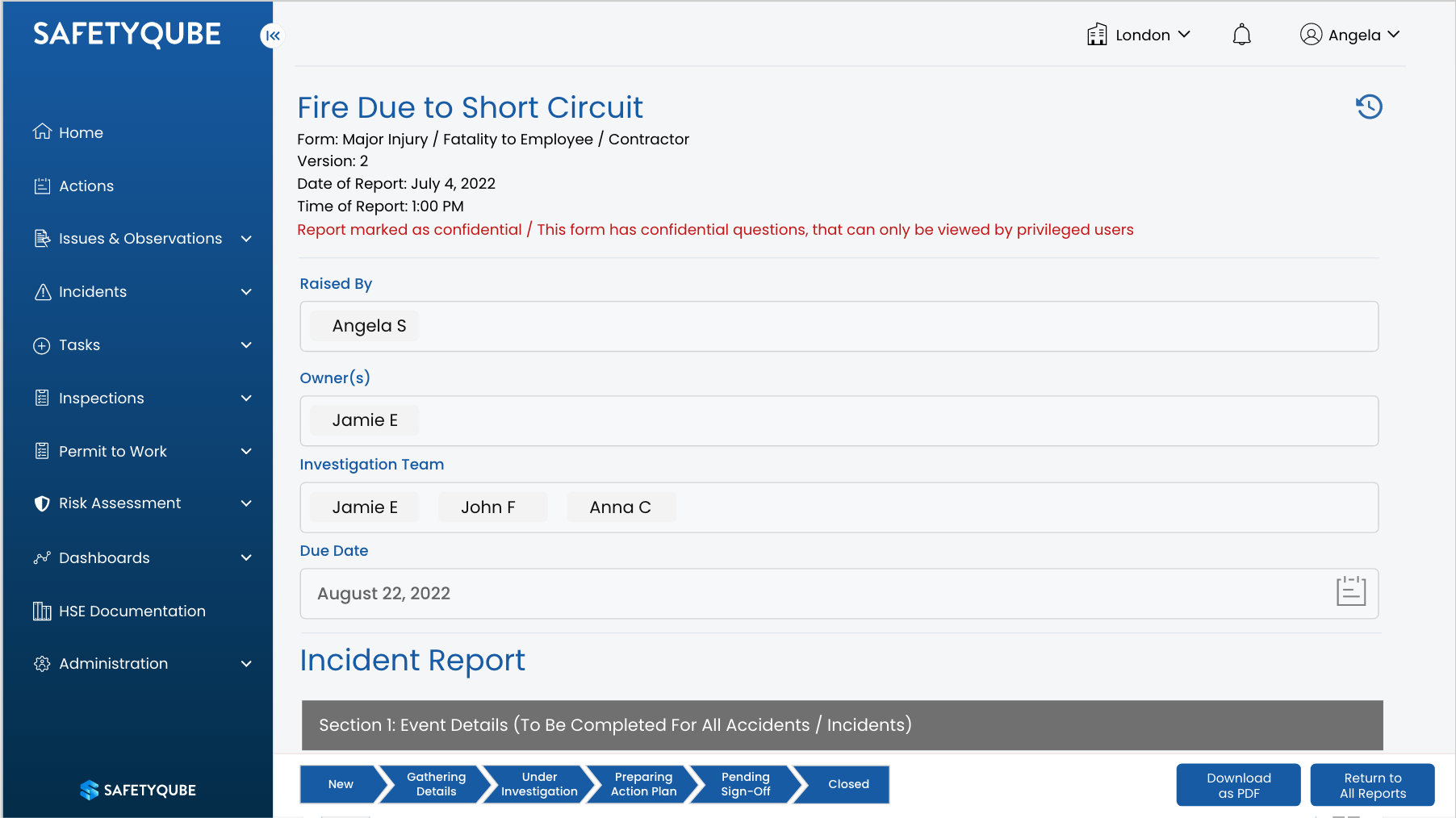The image size is (1456, 818).
Task: Expand the Dashboards chevron
Action: [x=247, y=558]
